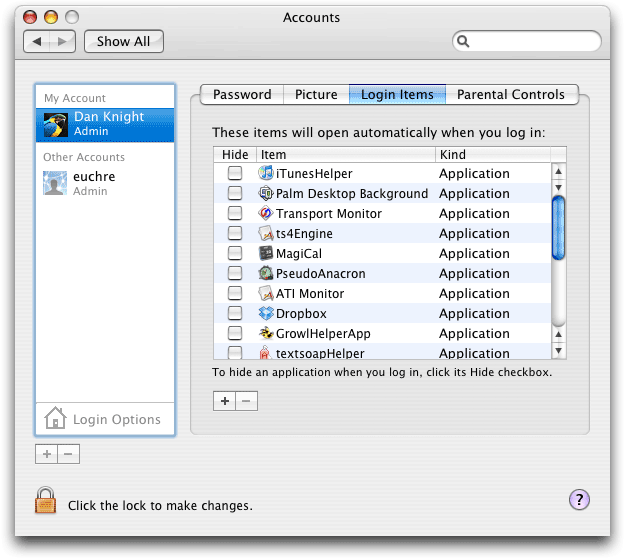Toggle Hide checkbox for Transport Monitor
The height and width of the screenshot is (560, 624).
pos(235,213)
